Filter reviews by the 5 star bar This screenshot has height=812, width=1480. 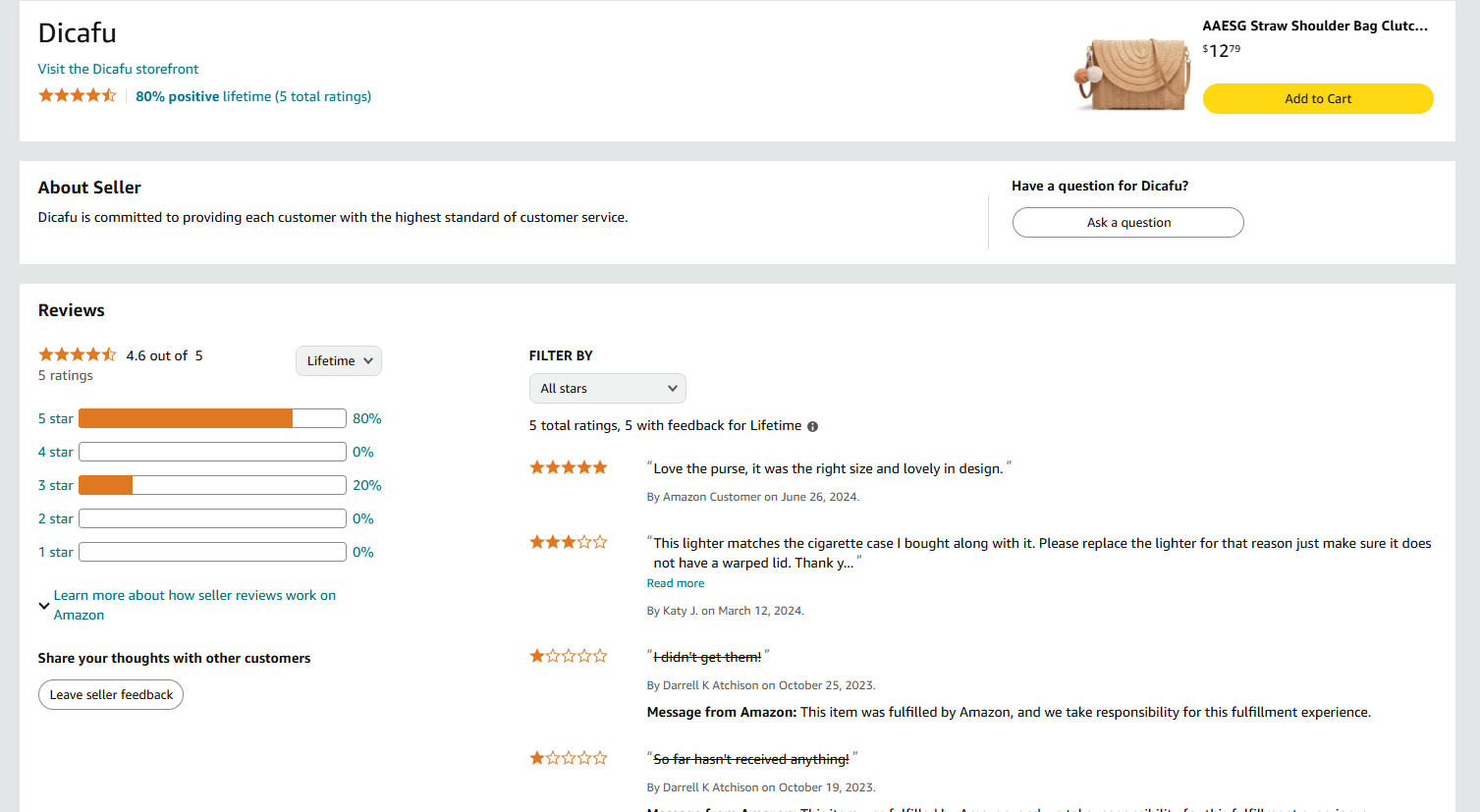(212, 418)
